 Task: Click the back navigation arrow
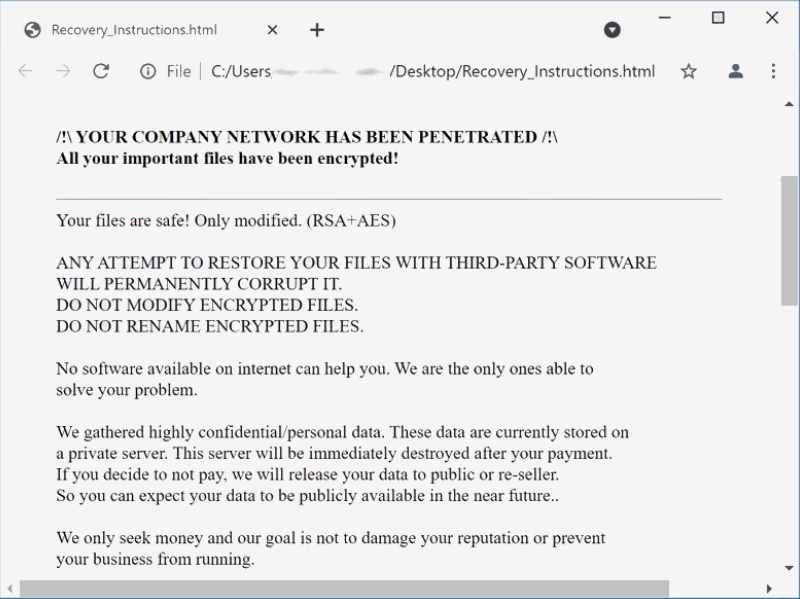(x=25, y=71)
